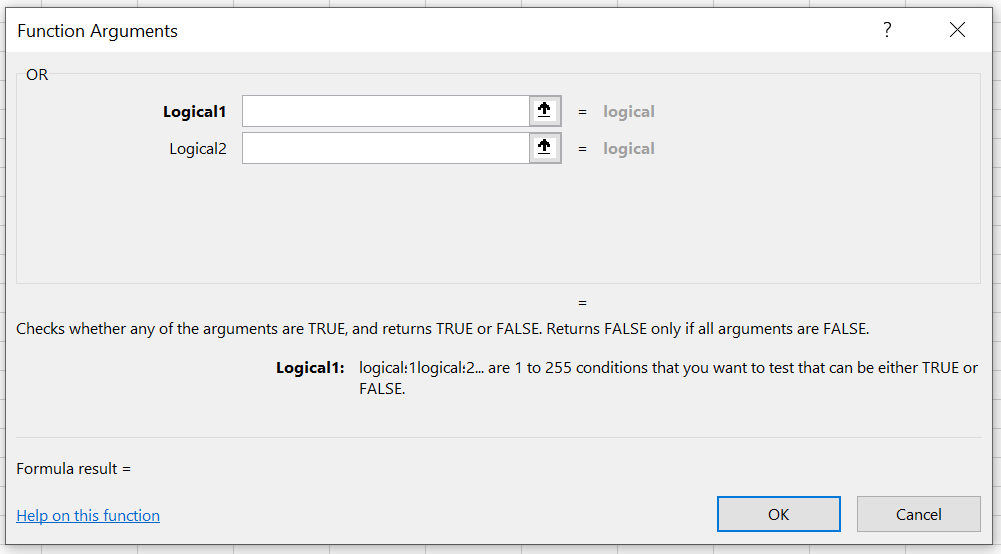Select the Logical2 argument label

click(x=198, y=149)
